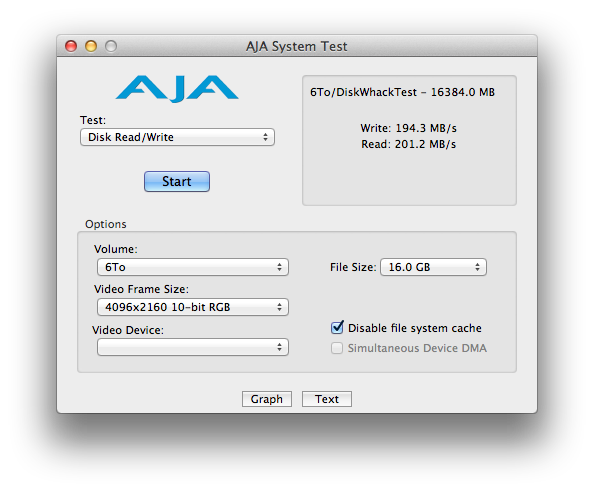594x492 pixels.
Task: Click the AJA logo image
Action: coord(177,89)
